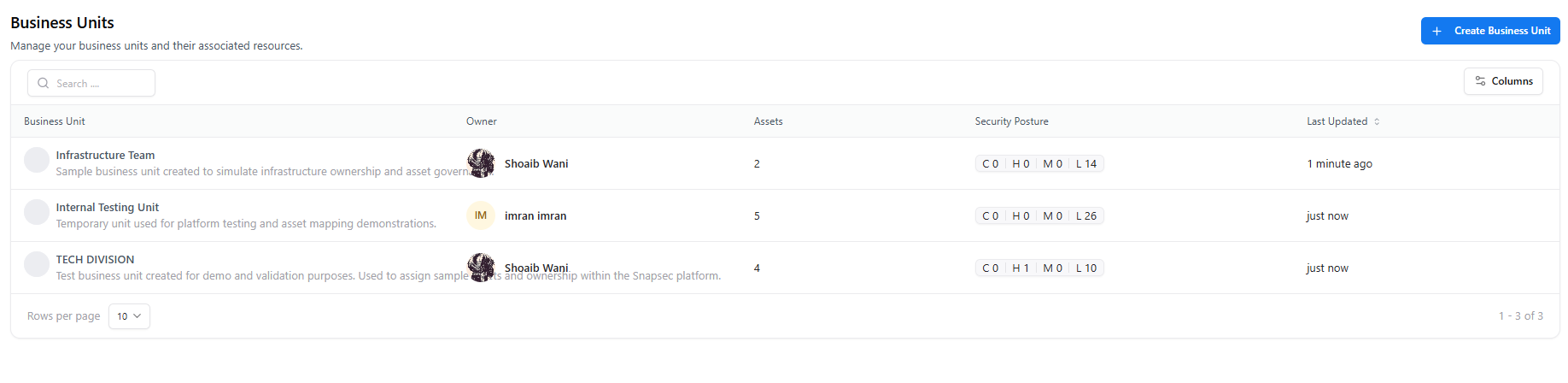Click the Security Posture column header
Viewport: 1568px width, 383px height.
pos(1011,121)
